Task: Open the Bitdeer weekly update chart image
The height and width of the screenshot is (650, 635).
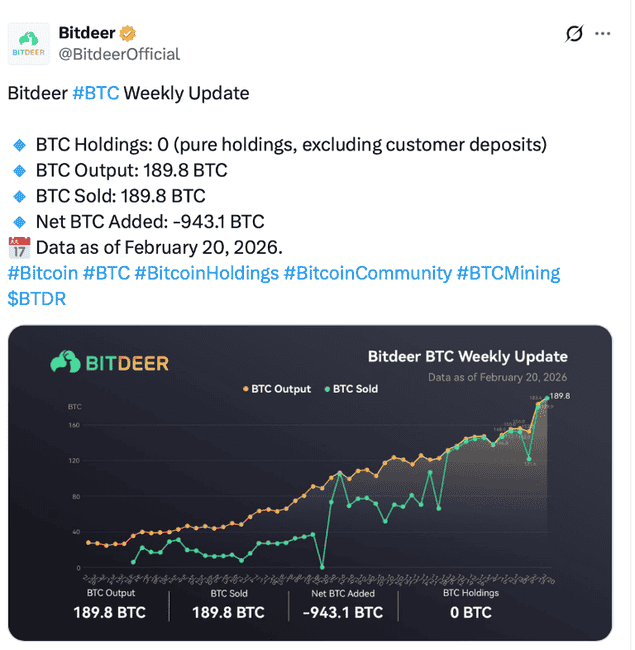Action: (x=310, y=483)
